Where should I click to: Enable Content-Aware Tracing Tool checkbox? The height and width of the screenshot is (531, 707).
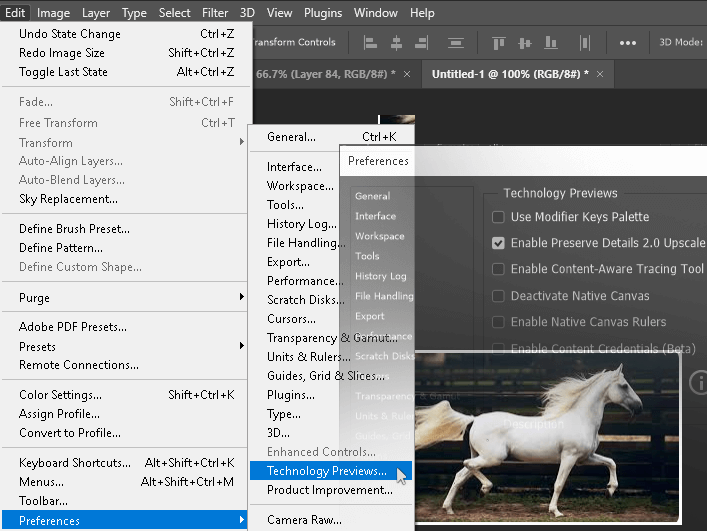[x=498, y=269]
